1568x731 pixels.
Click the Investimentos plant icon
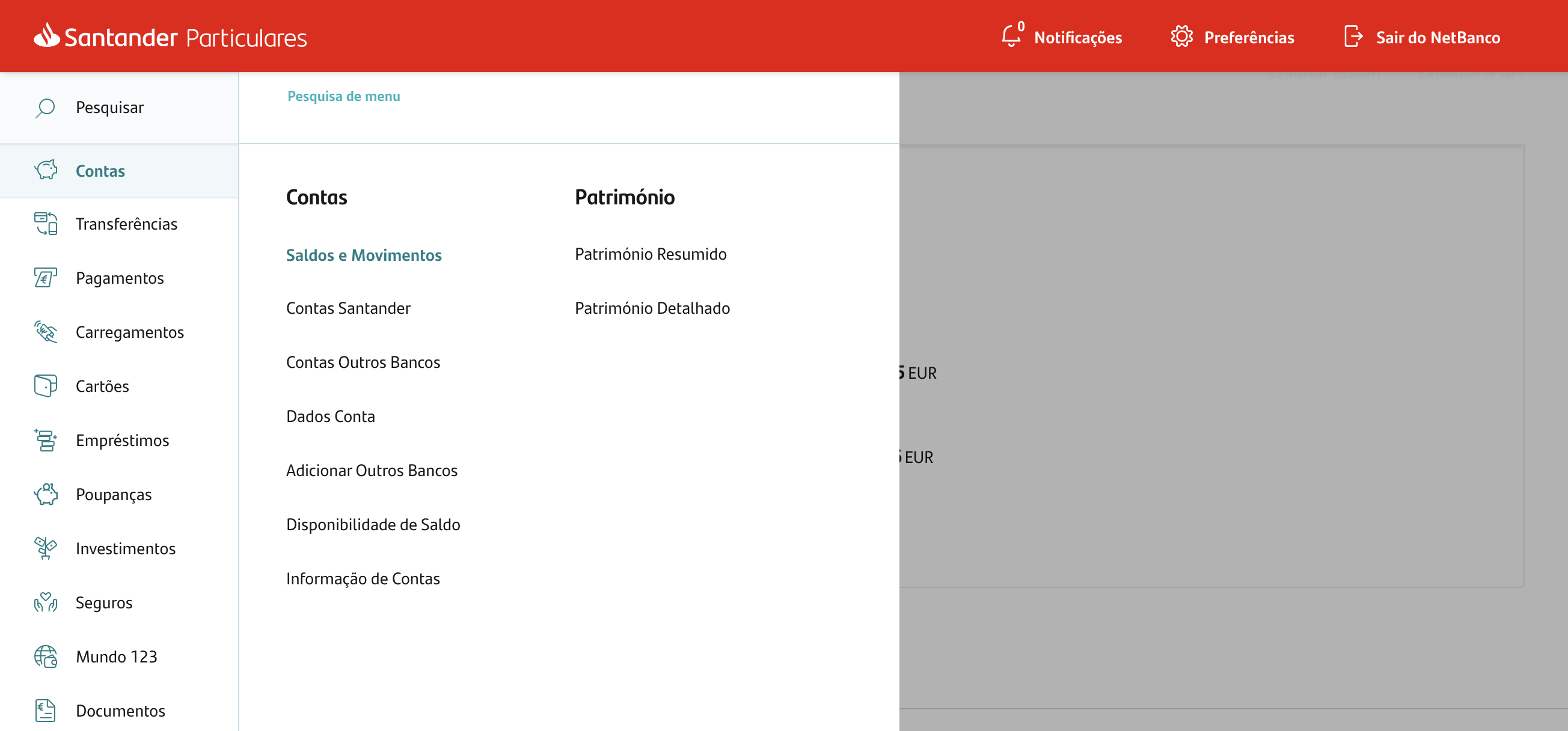point(46,548)
